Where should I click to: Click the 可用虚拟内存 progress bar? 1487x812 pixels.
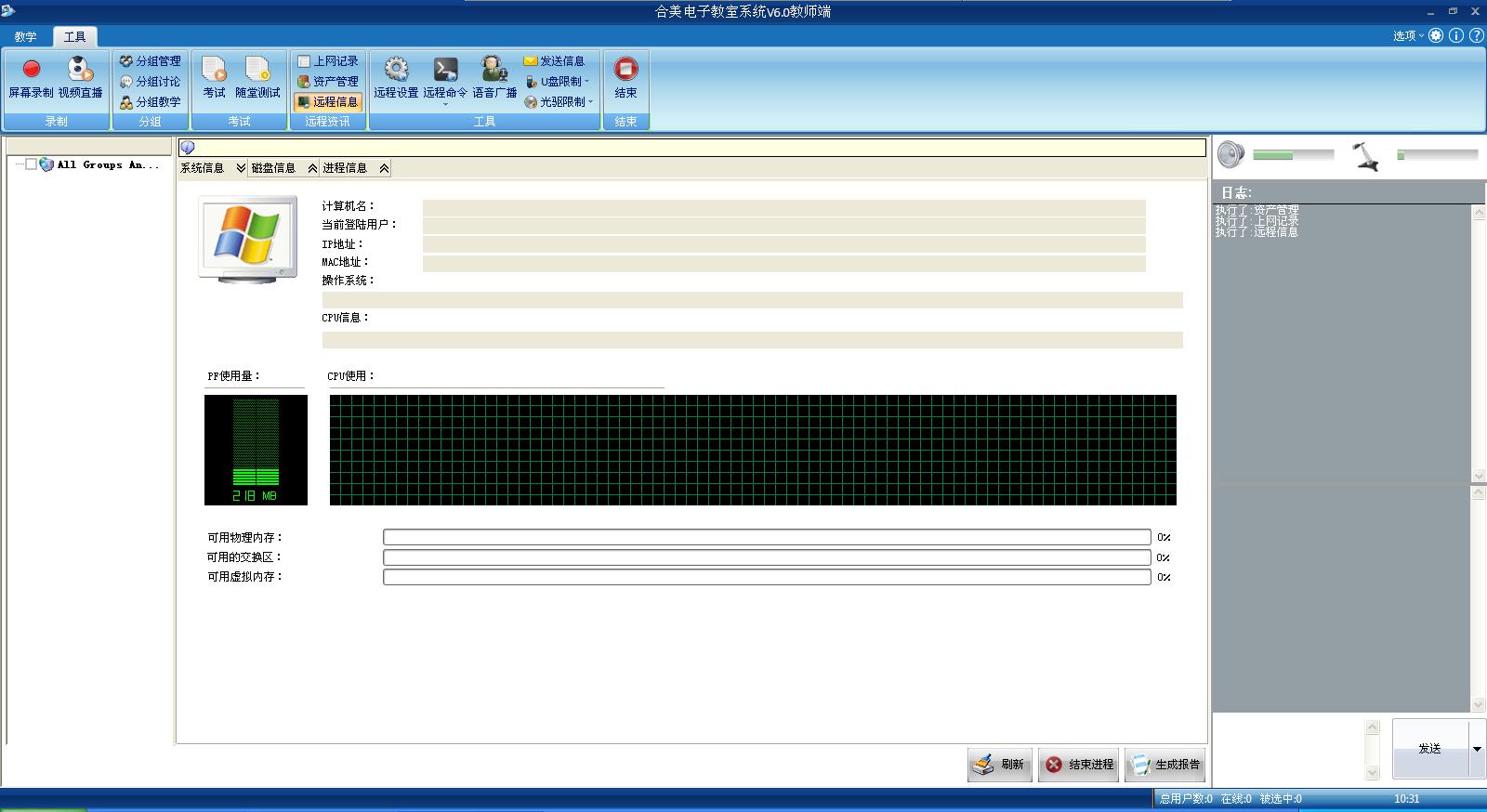[x=767, y=577]
